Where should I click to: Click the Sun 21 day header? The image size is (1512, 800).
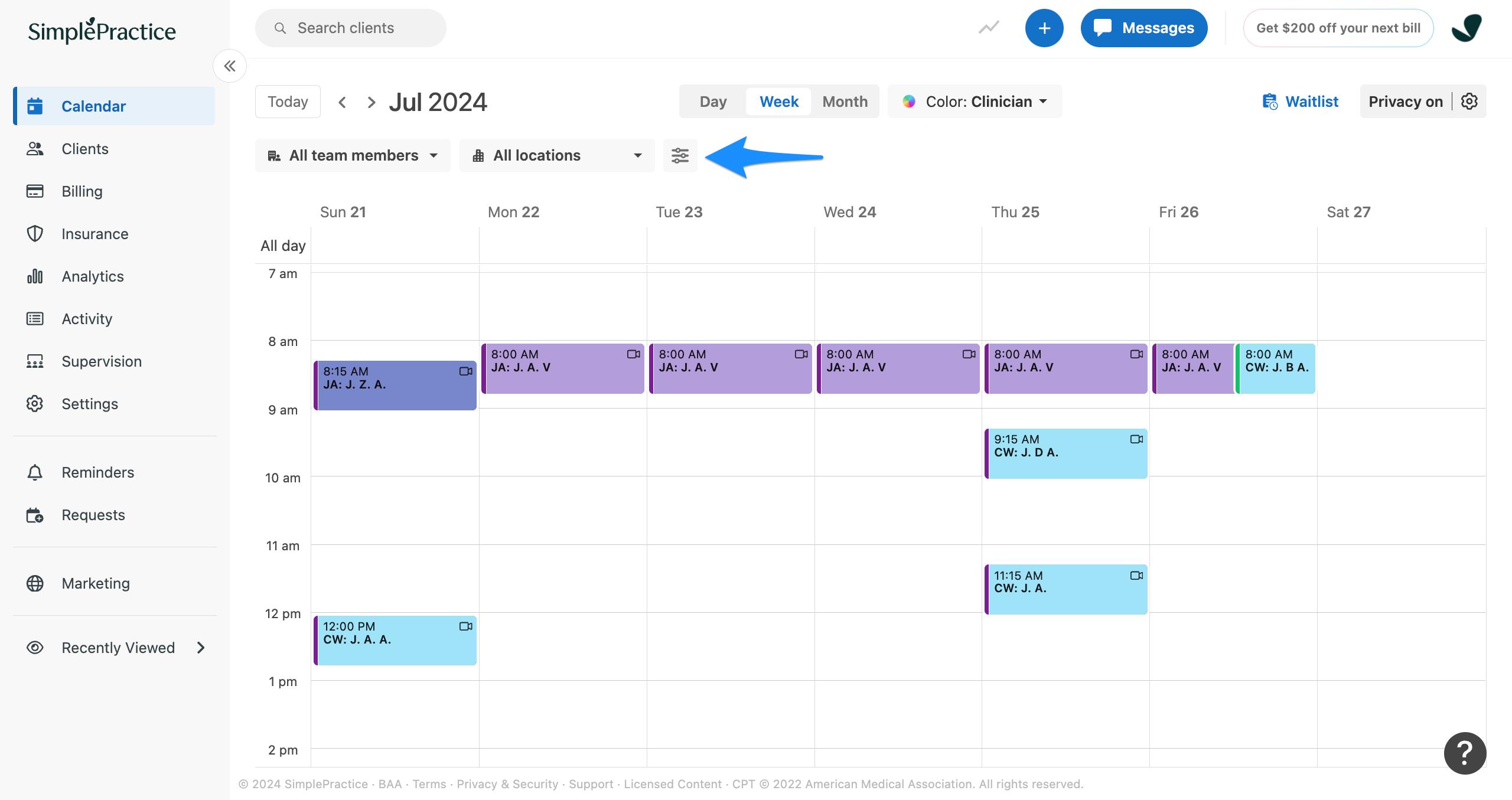[x=343, y=212]
